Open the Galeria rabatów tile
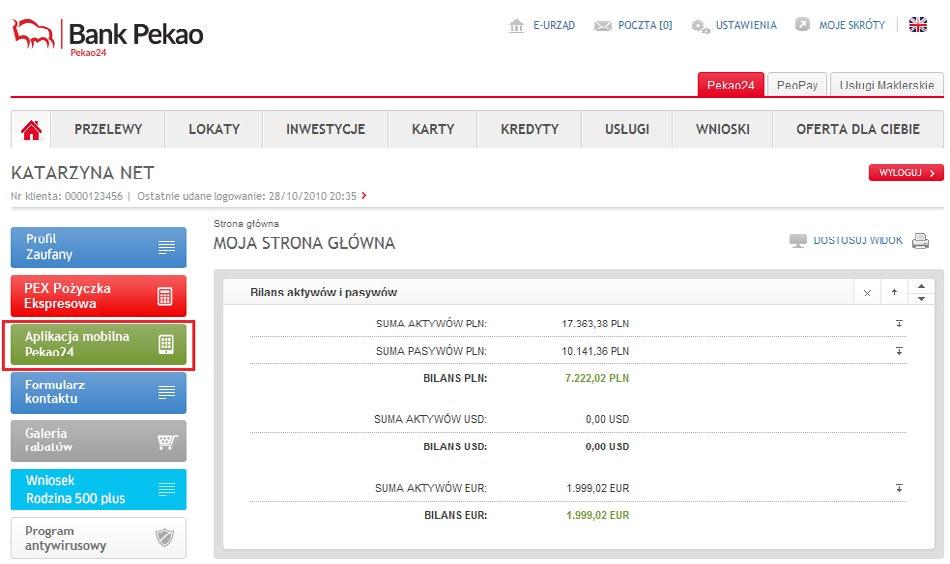 (x=98, y=441)
